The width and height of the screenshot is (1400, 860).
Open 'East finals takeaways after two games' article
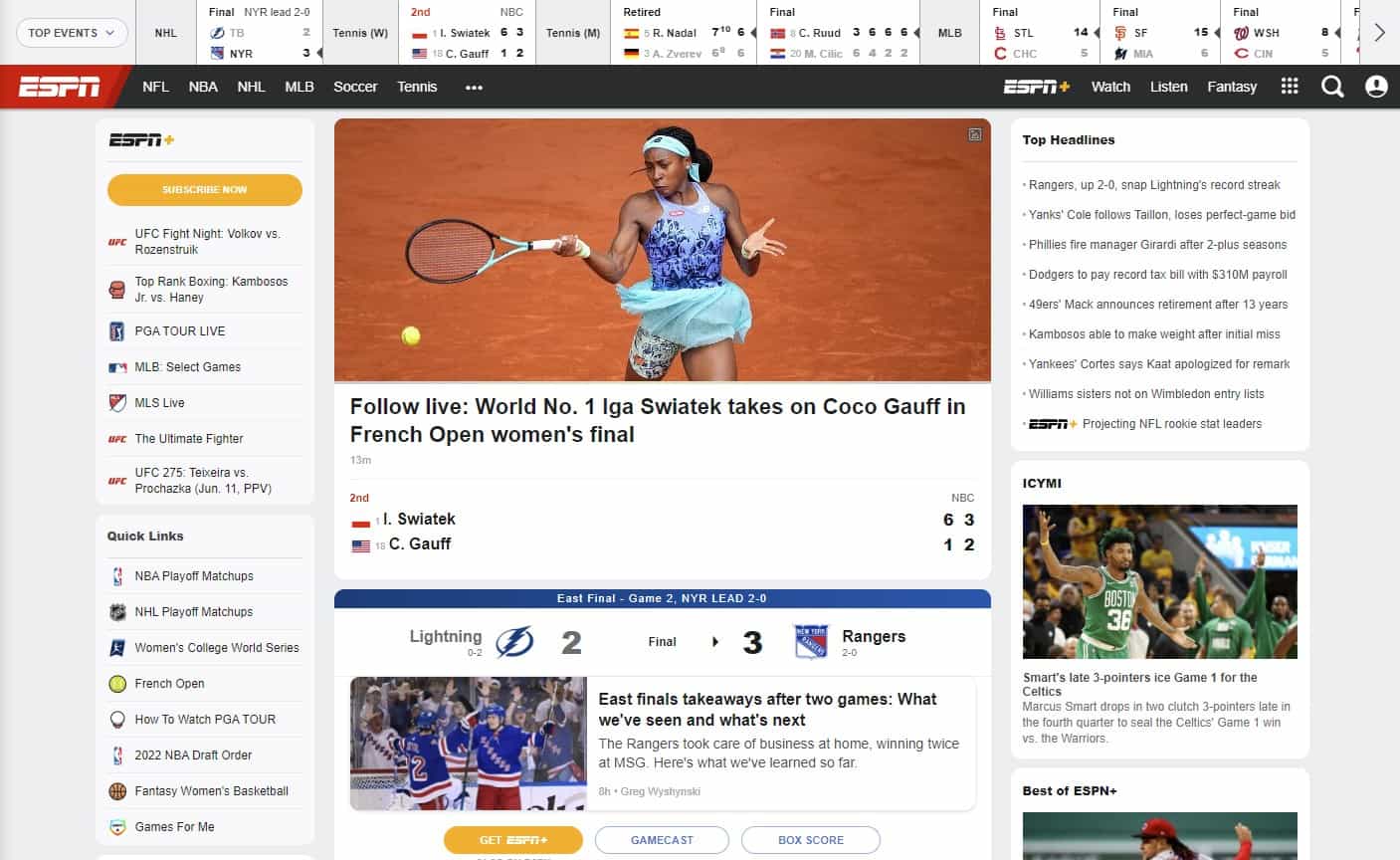tap(767, 710)
